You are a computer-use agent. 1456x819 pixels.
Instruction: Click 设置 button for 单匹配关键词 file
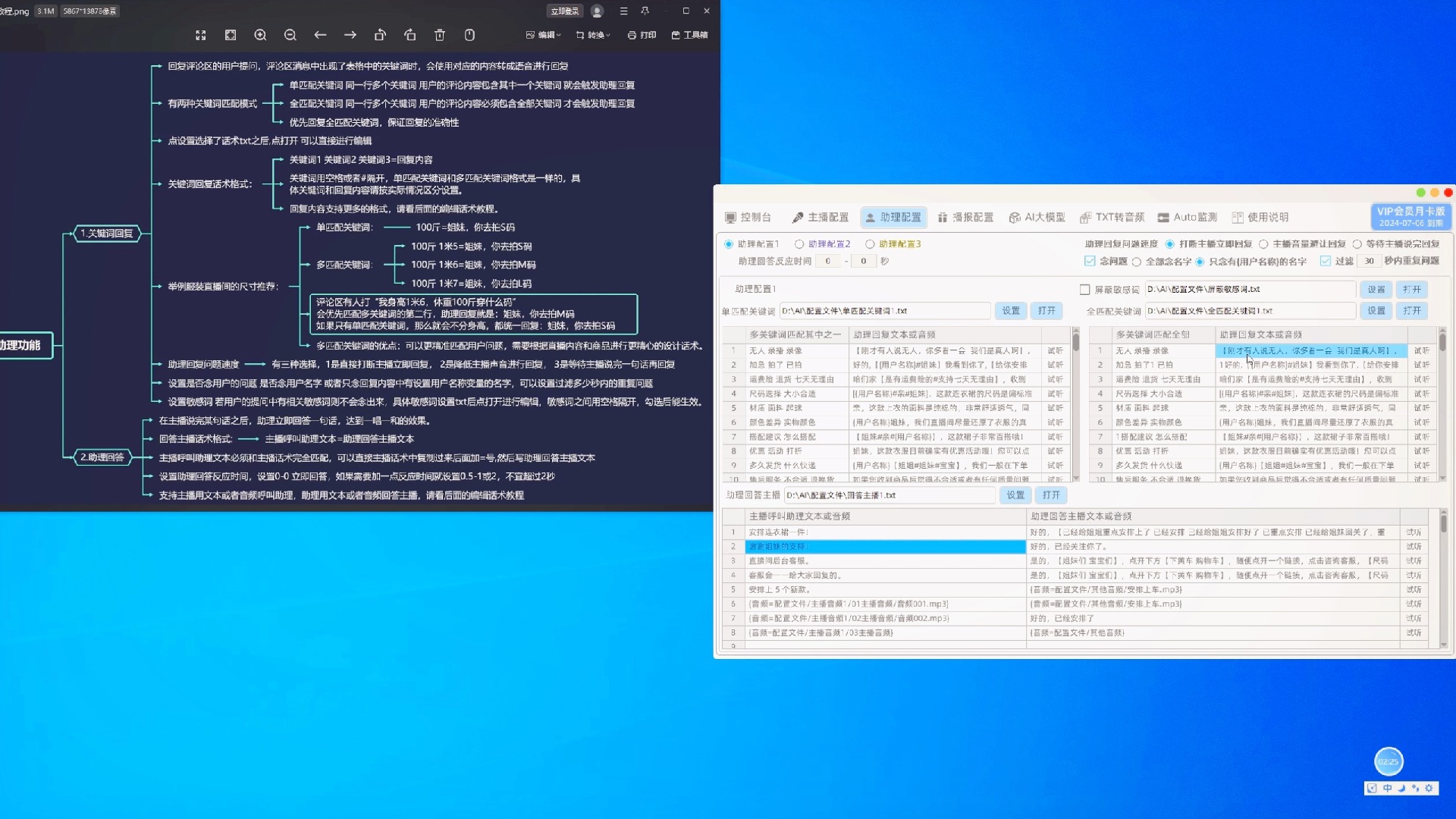coord(1011,311)
